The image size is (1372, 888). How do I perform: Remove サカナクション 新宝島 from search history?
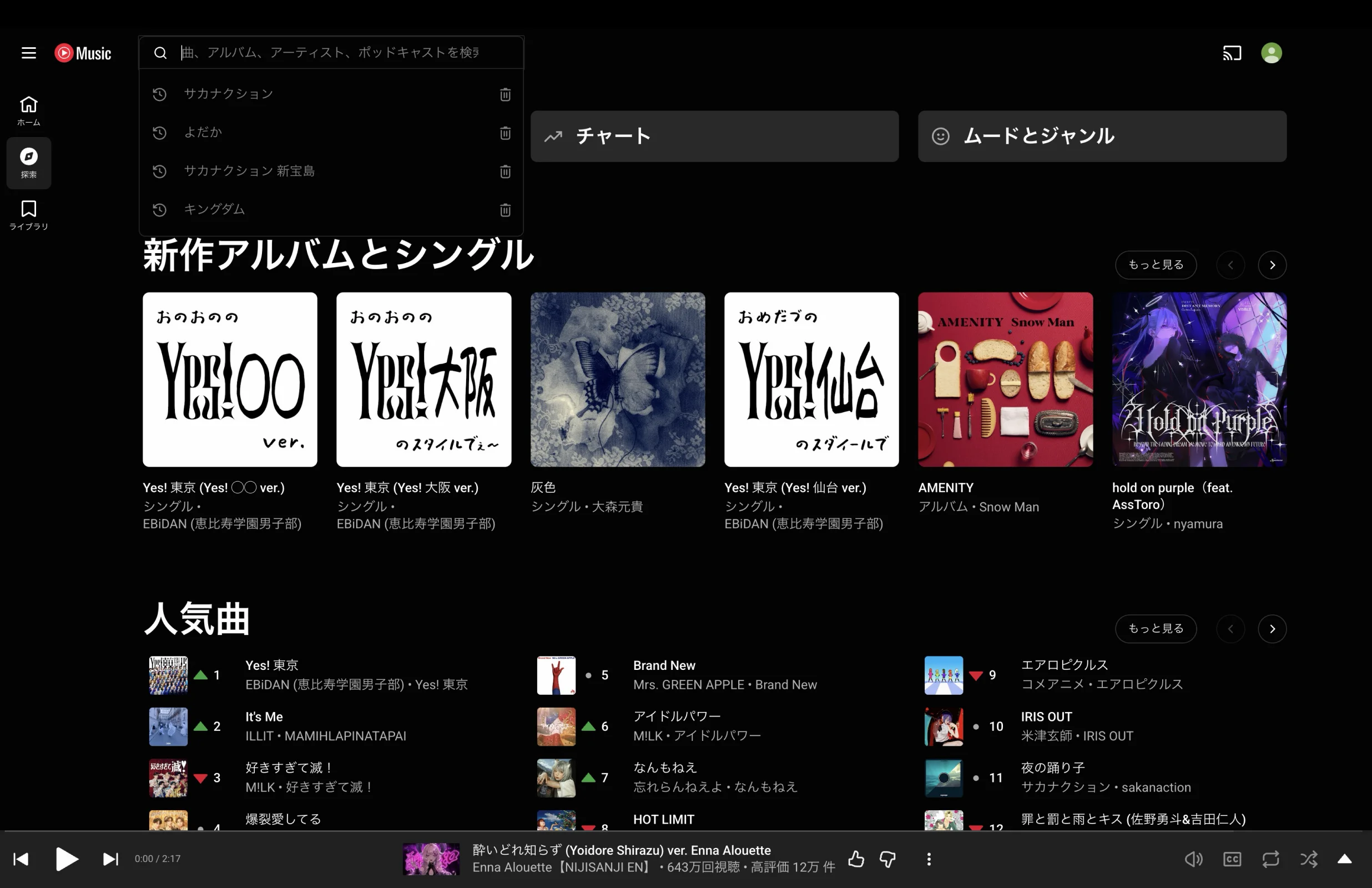pos(505,171)
